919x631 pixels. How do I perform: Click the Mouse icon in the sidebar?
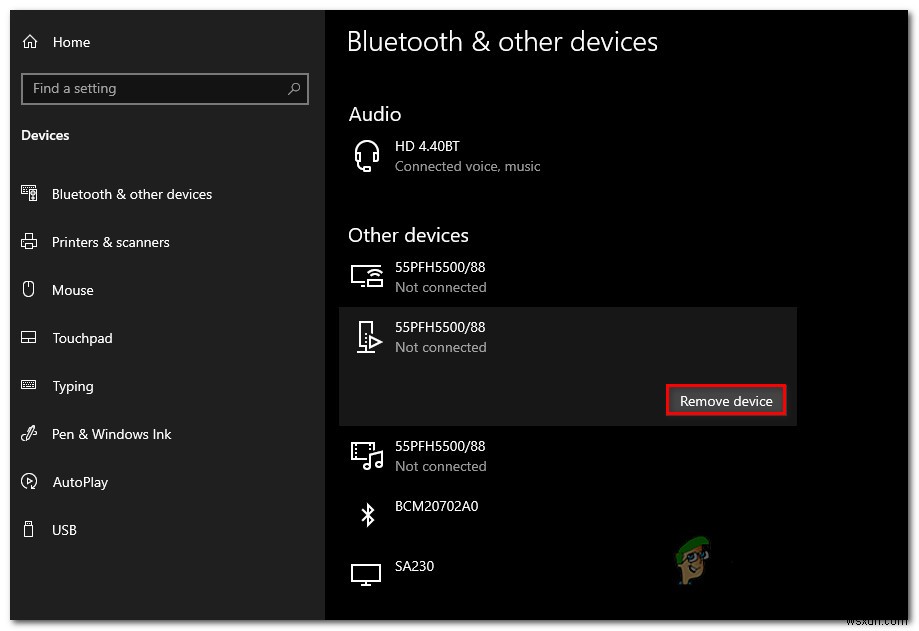(x=28, y=290)
